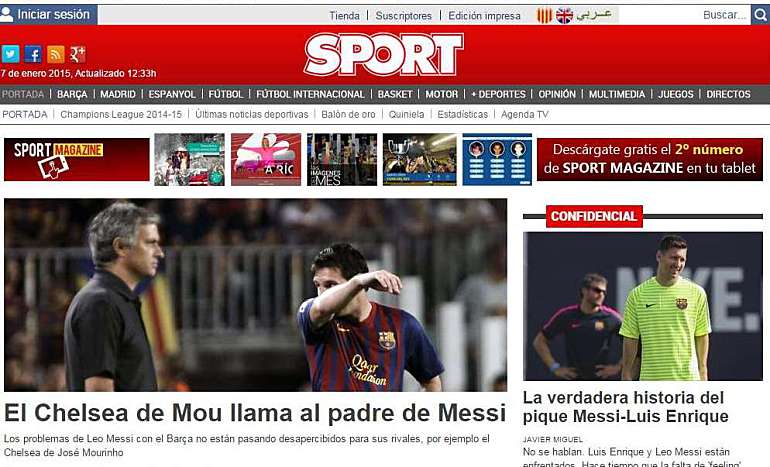Screen dimensions: 770x467
Task: Open the Sport Magazine banner thumbnail
Action: [x=77, y=160]
